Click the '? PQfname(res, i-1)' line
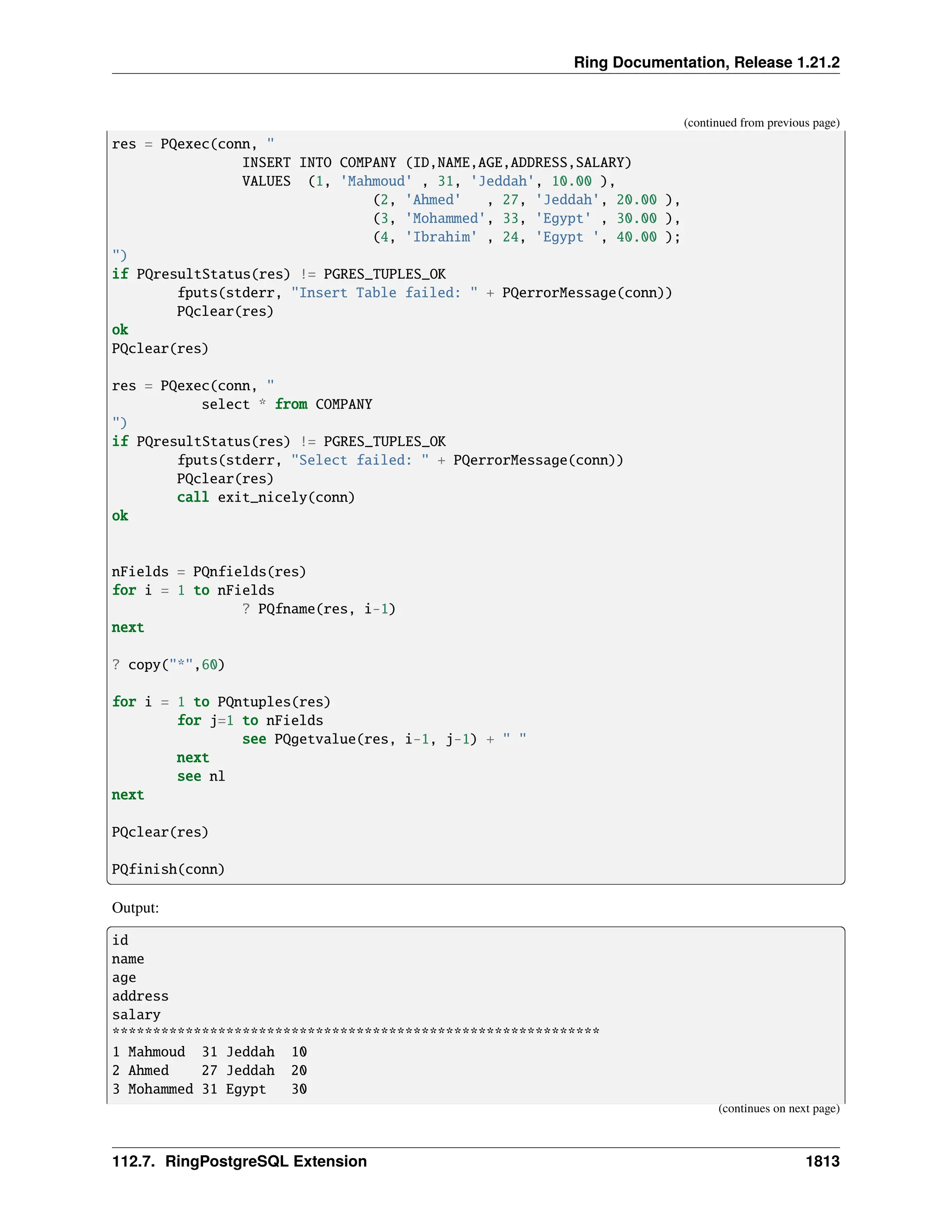Image resolution: width=952 pixels, height=1232 pixels. click(318, 609)
